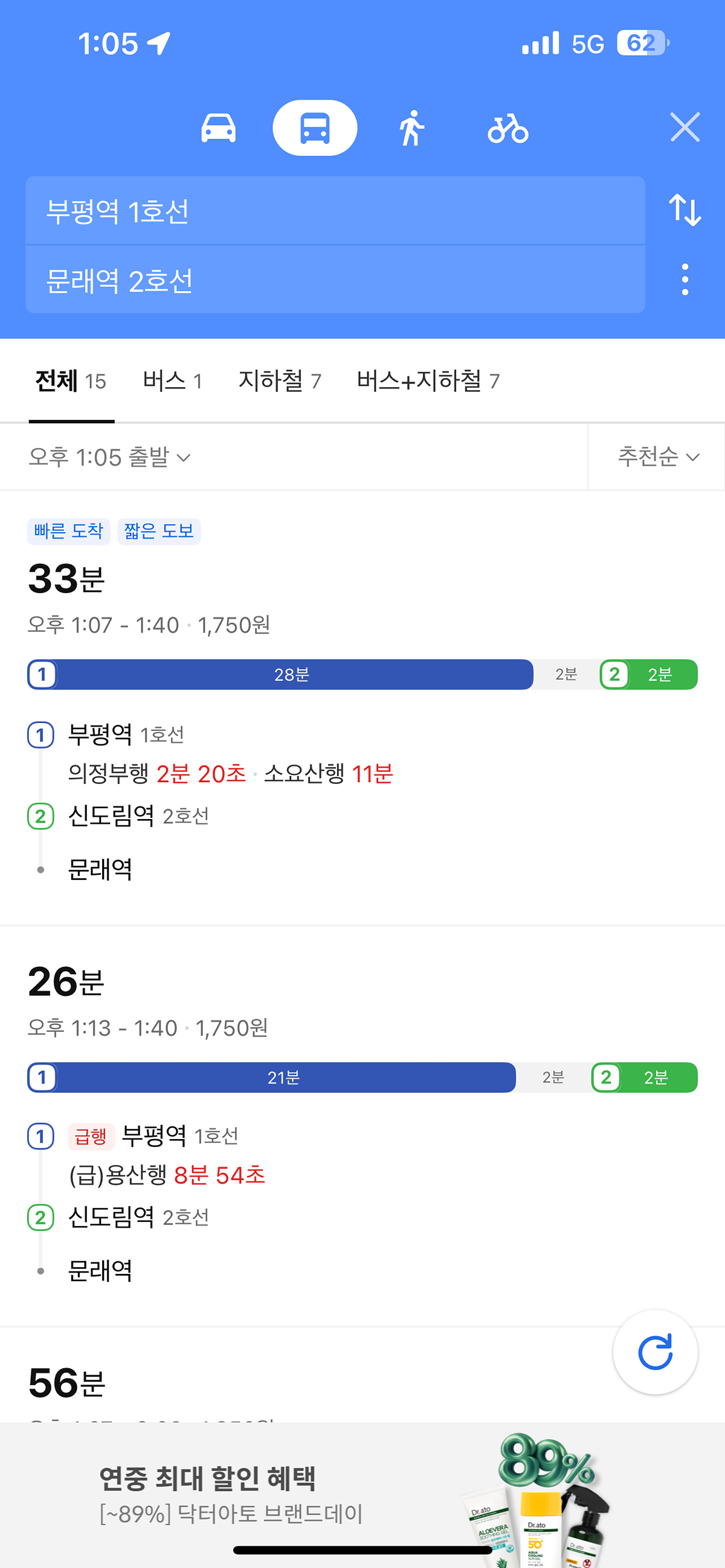Select the 전체 15 routes tab
The width and height of the screenshot is (725, 1568).
(71, 381)
